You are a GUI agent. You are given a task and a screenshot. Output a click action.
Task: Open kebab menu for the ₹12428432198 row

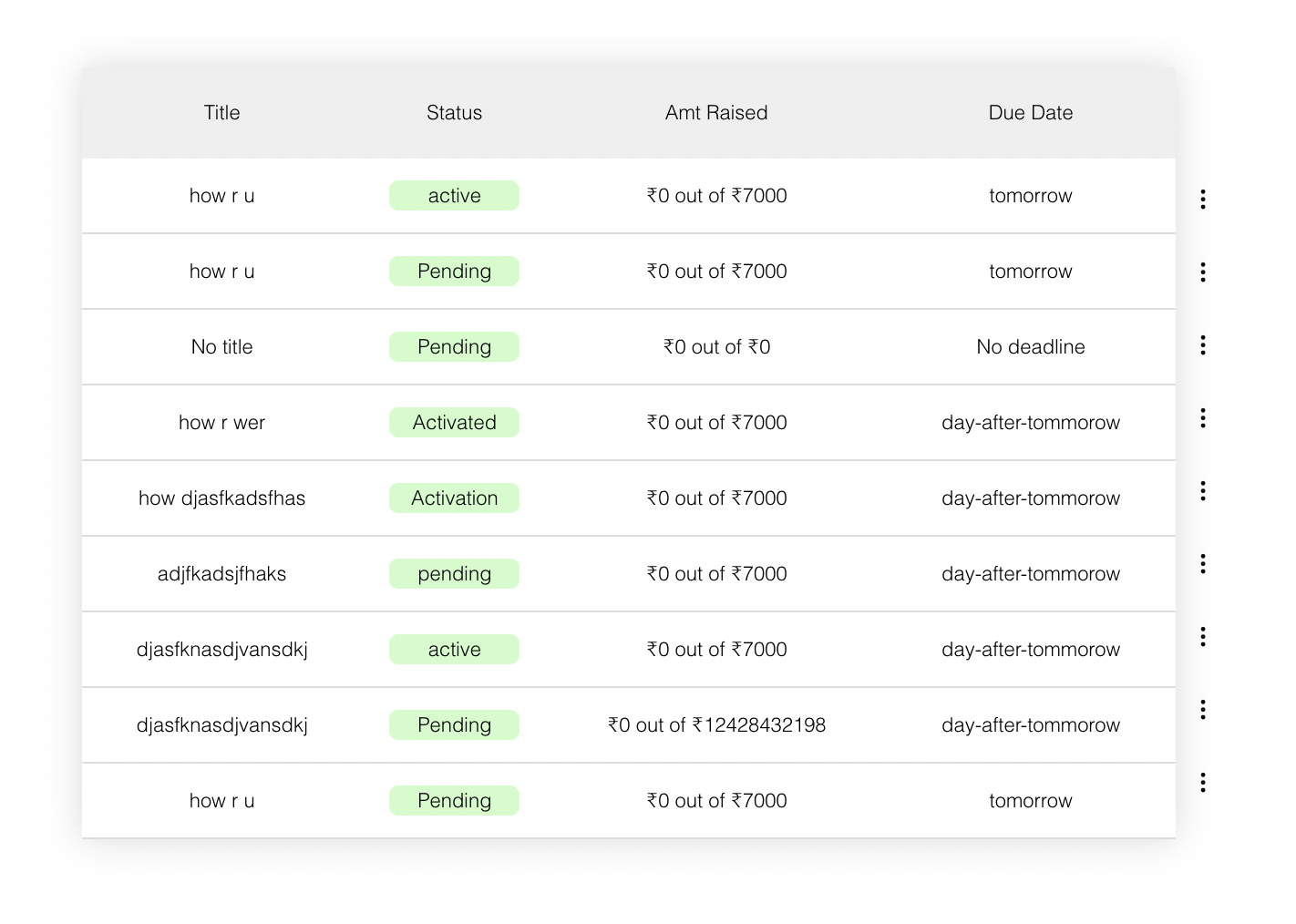1203,709
